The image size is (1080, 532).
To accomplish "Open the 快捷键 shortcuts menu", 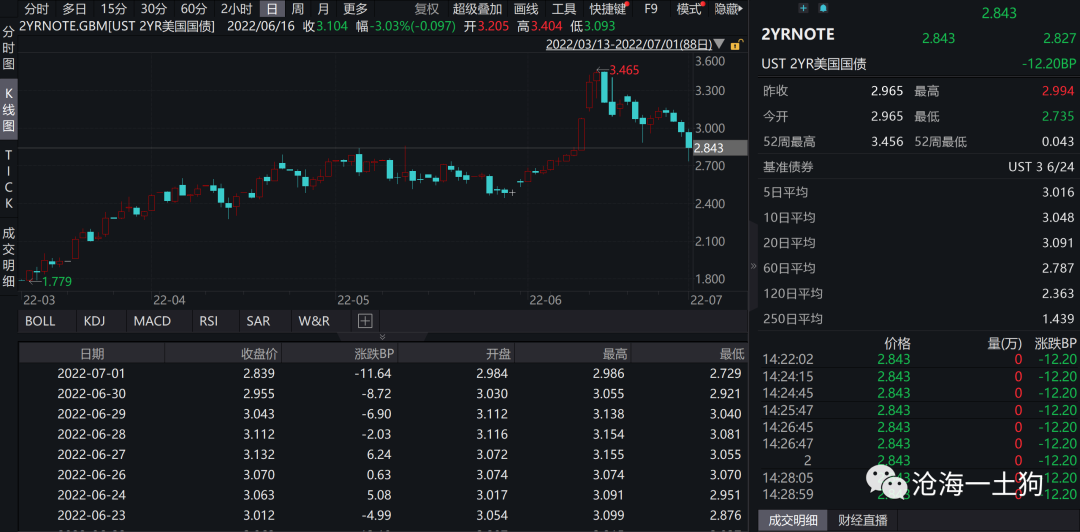I will click(x=608, y=9).
